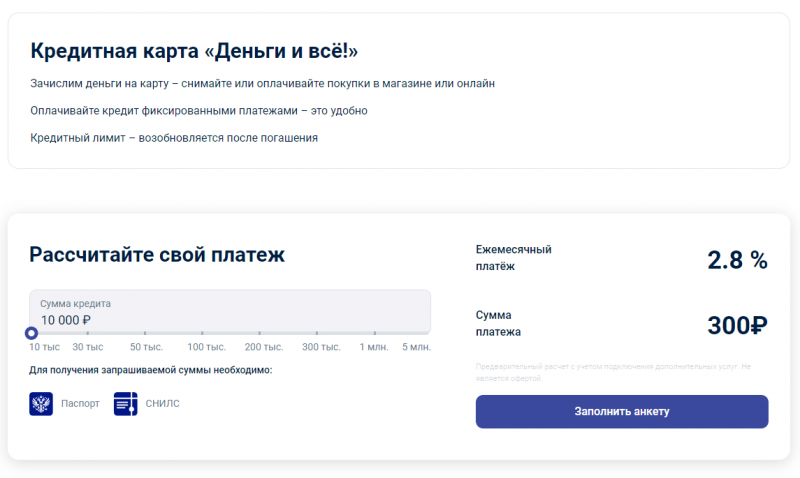Viewport: 800px width, 478px height.
Task: Set the slider to 30 тыс mark
Action: [x=88, y=333]
